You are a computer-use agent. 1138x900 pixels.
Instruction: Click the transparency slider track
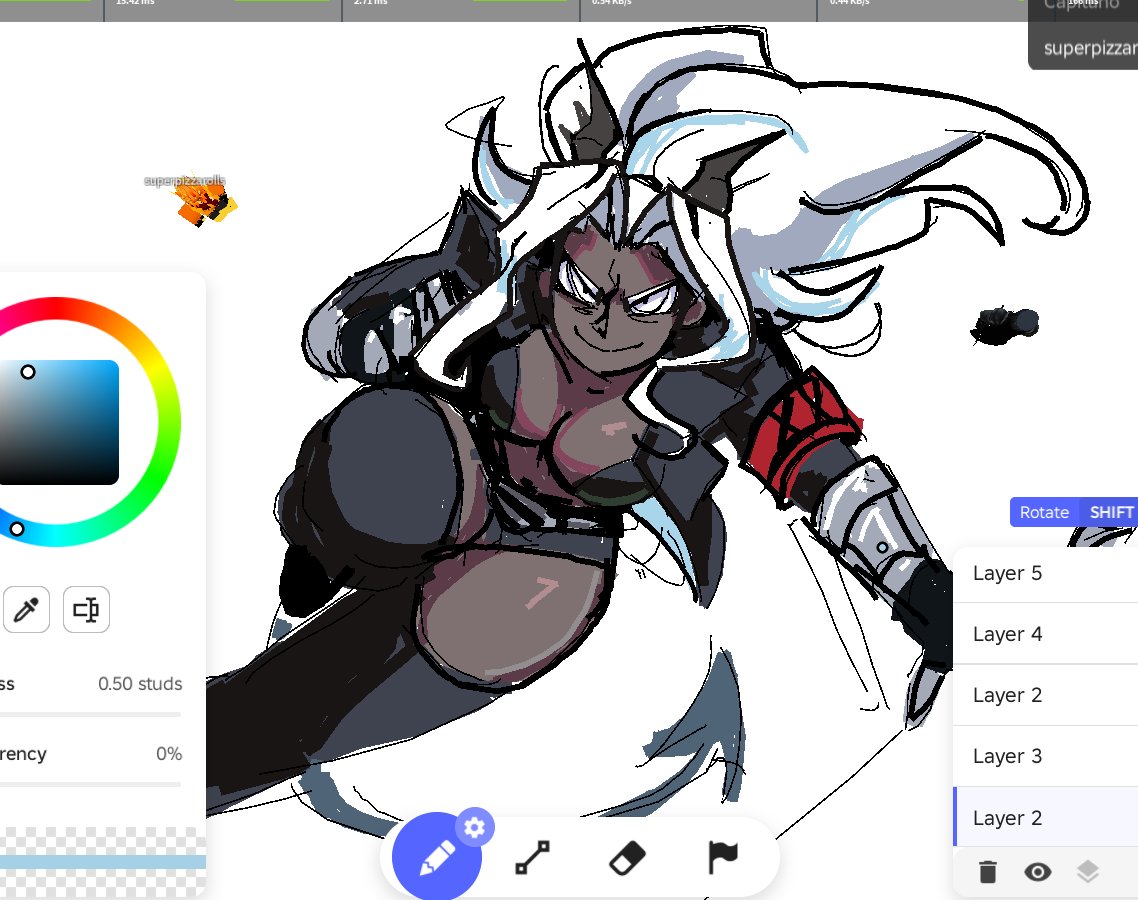(x=90, y=784)
